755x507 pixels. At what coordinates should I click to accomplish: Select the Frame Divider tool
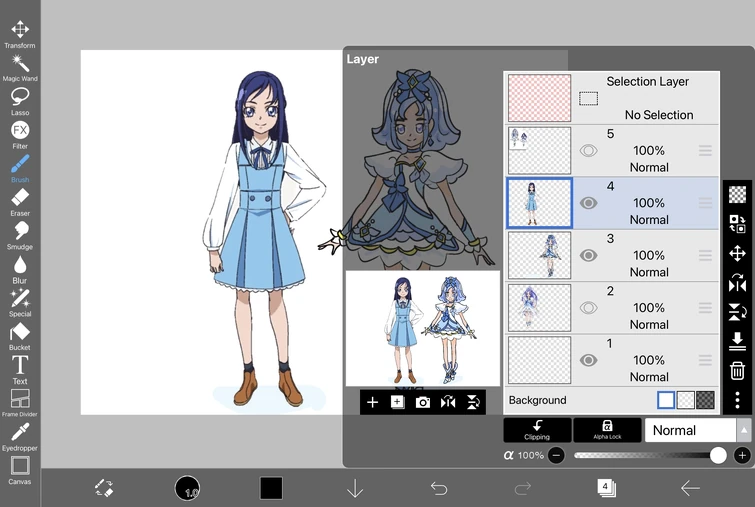(20, 403)
